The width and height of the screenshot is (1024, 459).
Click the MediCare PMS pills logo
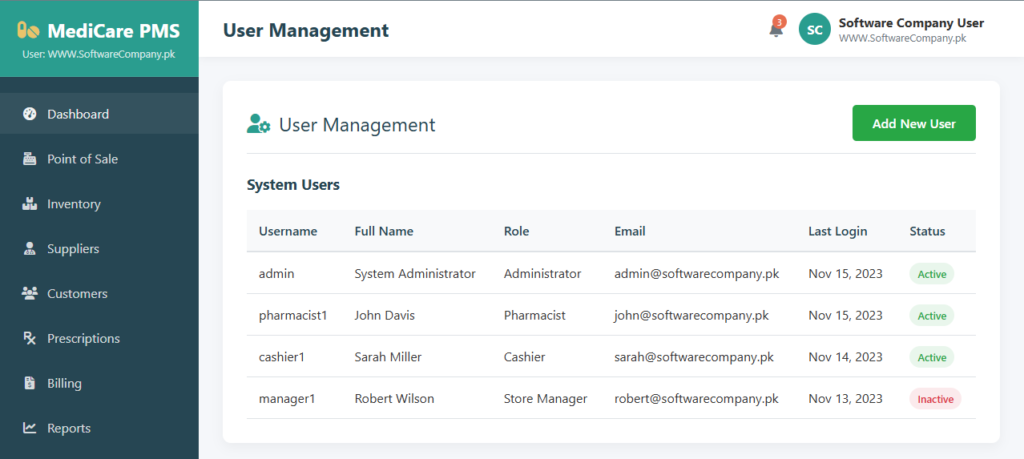pyautogui.click(x=29, y=30)
